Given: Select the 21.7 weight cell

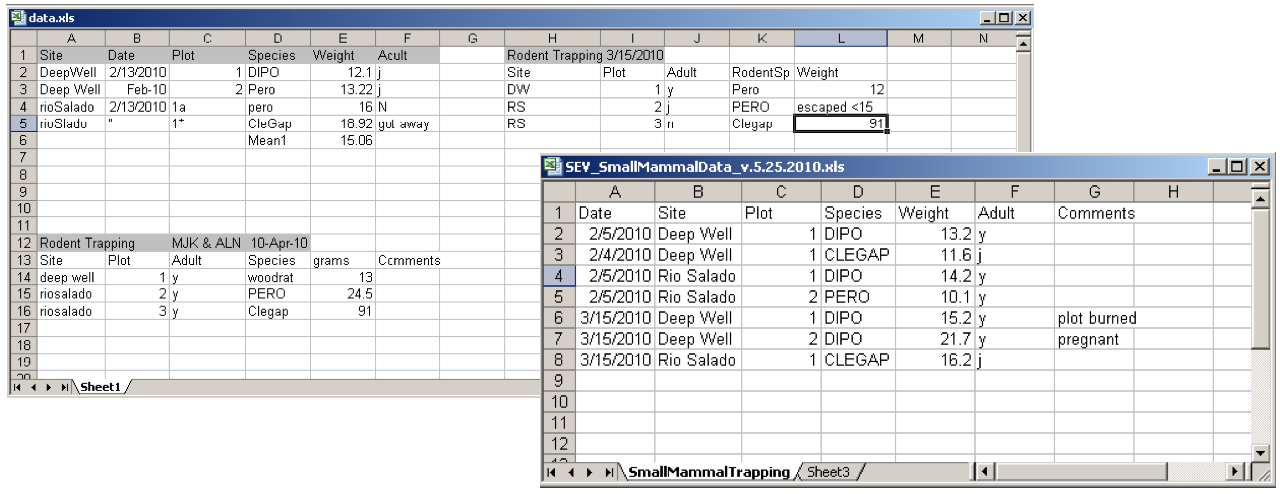Looking at the screenshot, I should pos(935,339).
